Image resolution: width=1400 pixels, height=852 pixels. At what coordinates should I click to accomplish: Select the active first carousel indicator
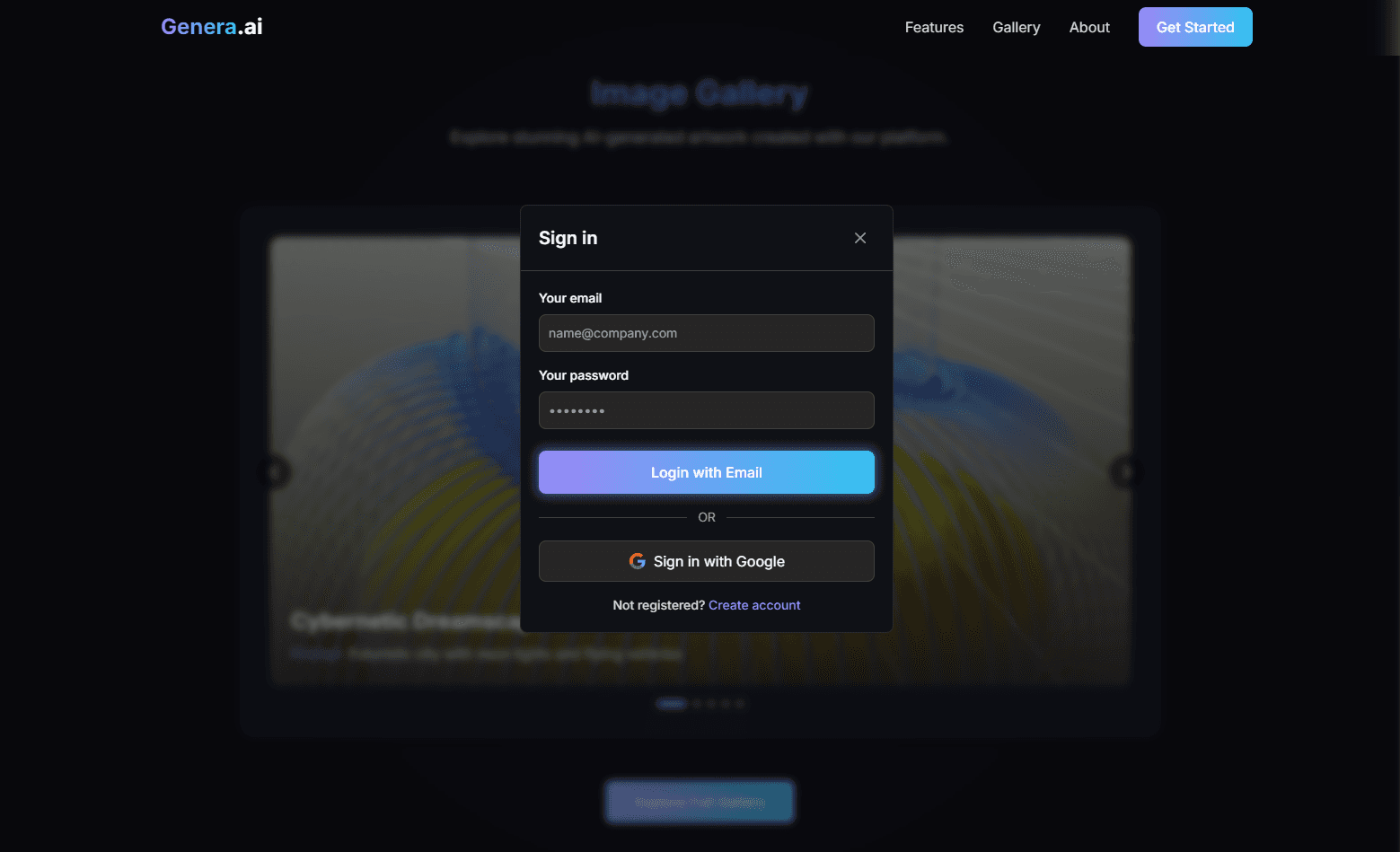click(671, 704)
